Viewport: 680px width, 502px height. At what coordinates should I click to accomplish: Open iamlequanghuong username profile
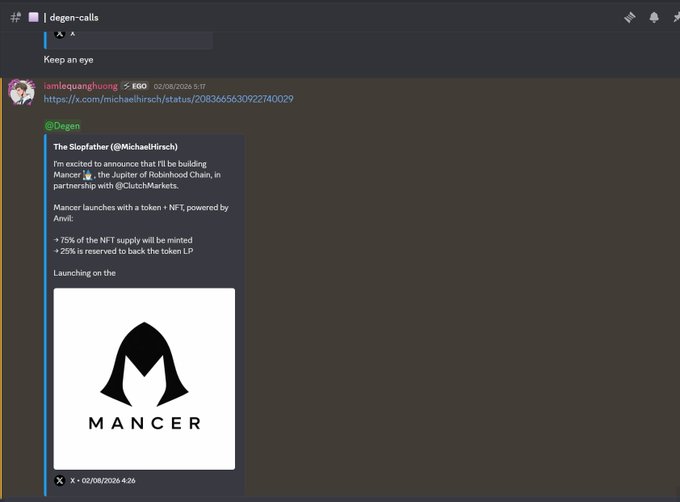click(x=81, y=86)
